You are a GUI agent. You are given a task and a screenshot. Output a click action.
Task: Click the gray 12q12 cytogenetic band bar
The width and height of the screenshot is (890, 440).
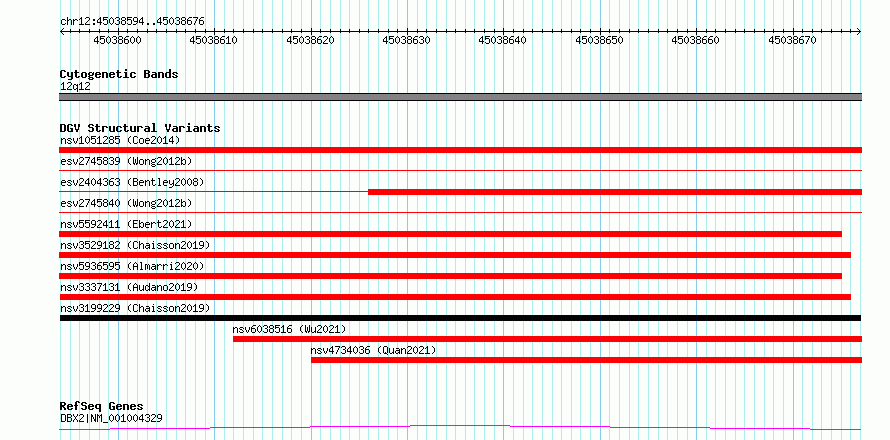pos(460,97)
